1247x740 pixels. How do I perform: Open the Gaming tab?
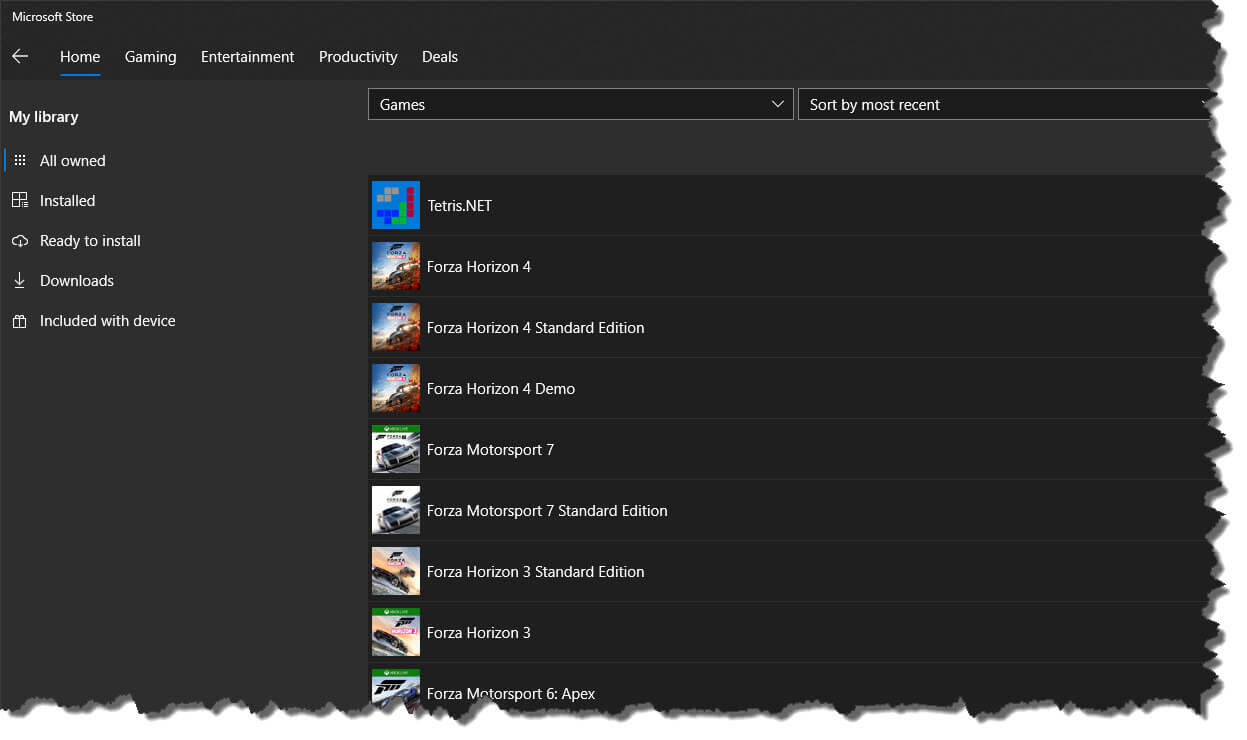pyautogui.click(x=151, y=57)
